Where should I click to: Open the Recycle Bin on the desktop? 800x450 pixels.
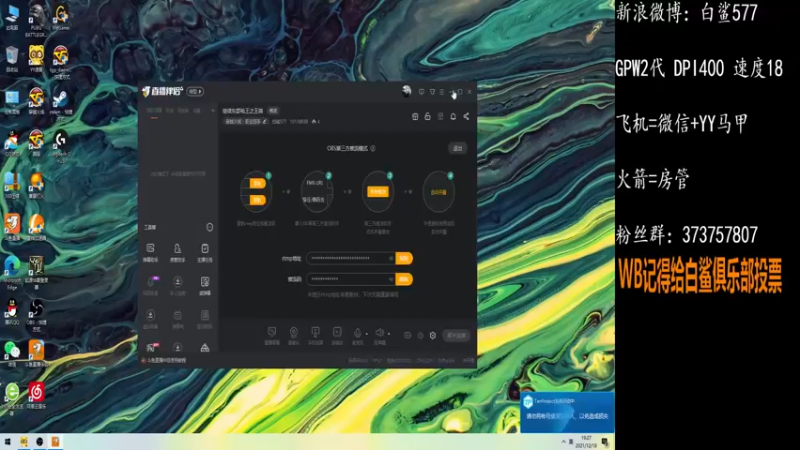pyautogui.click(x=12, y=59)
